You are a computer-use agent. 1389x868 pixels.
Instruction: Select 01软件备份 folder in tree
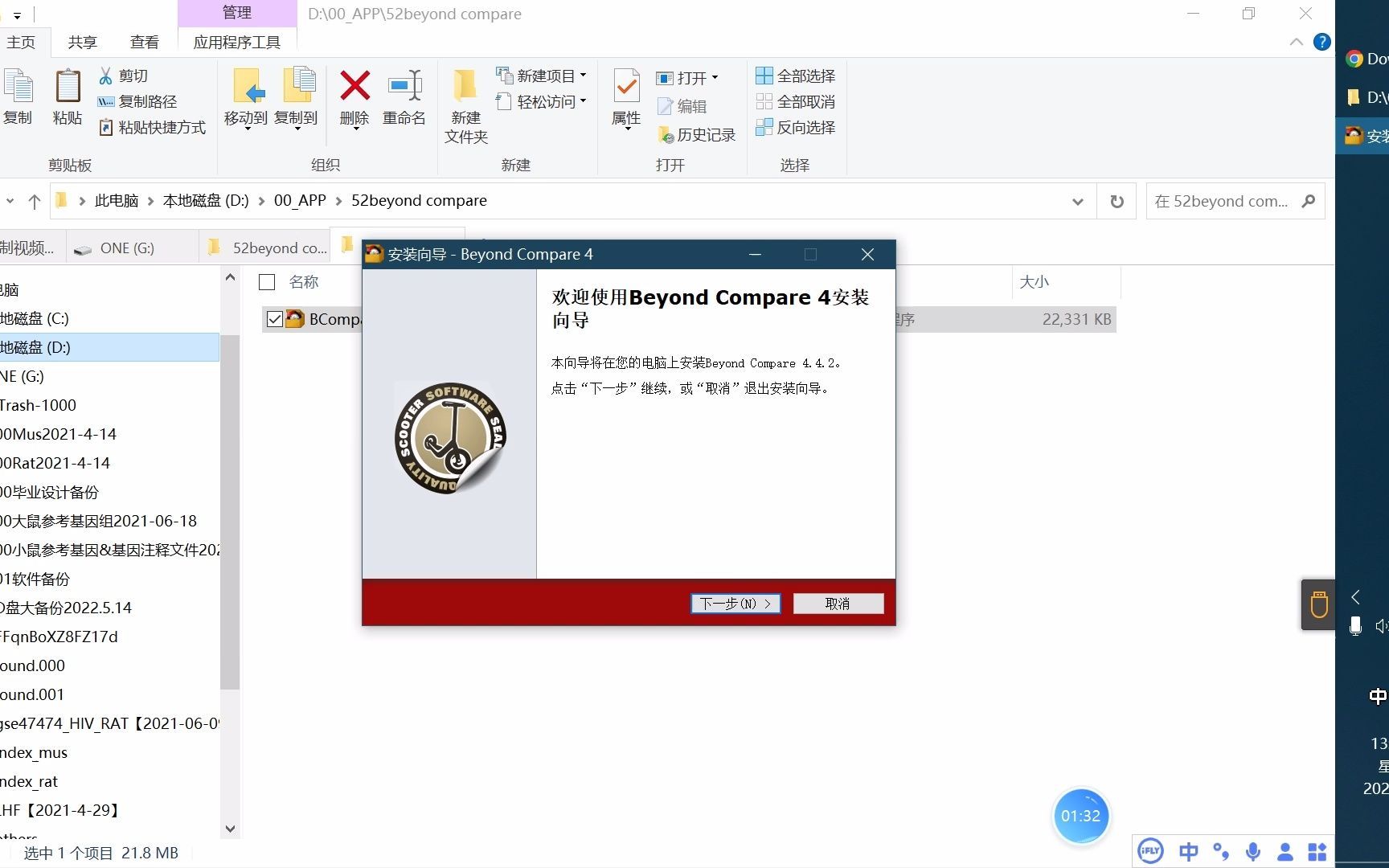(109, 579)
